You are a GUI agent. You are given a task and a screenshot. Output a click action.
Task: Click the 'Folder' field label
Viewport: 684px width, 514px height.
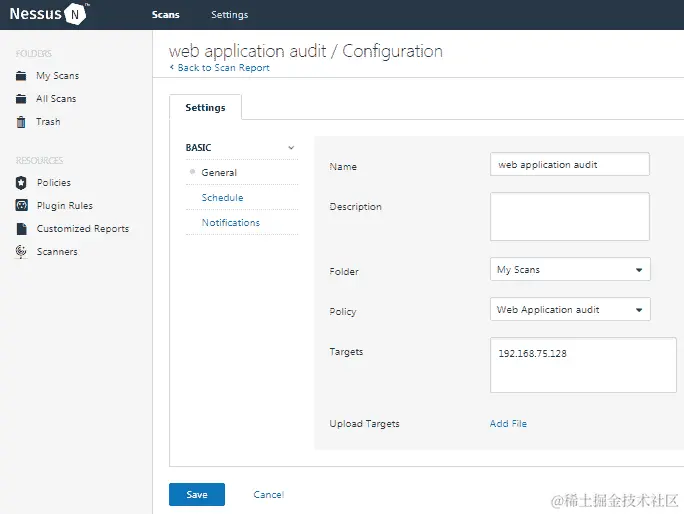tap(344, 271)
